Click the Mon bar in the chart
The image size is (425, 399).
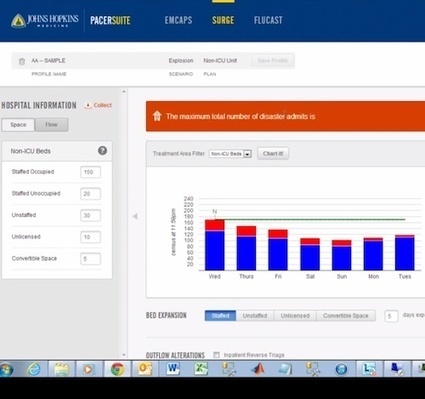point(373,254)
